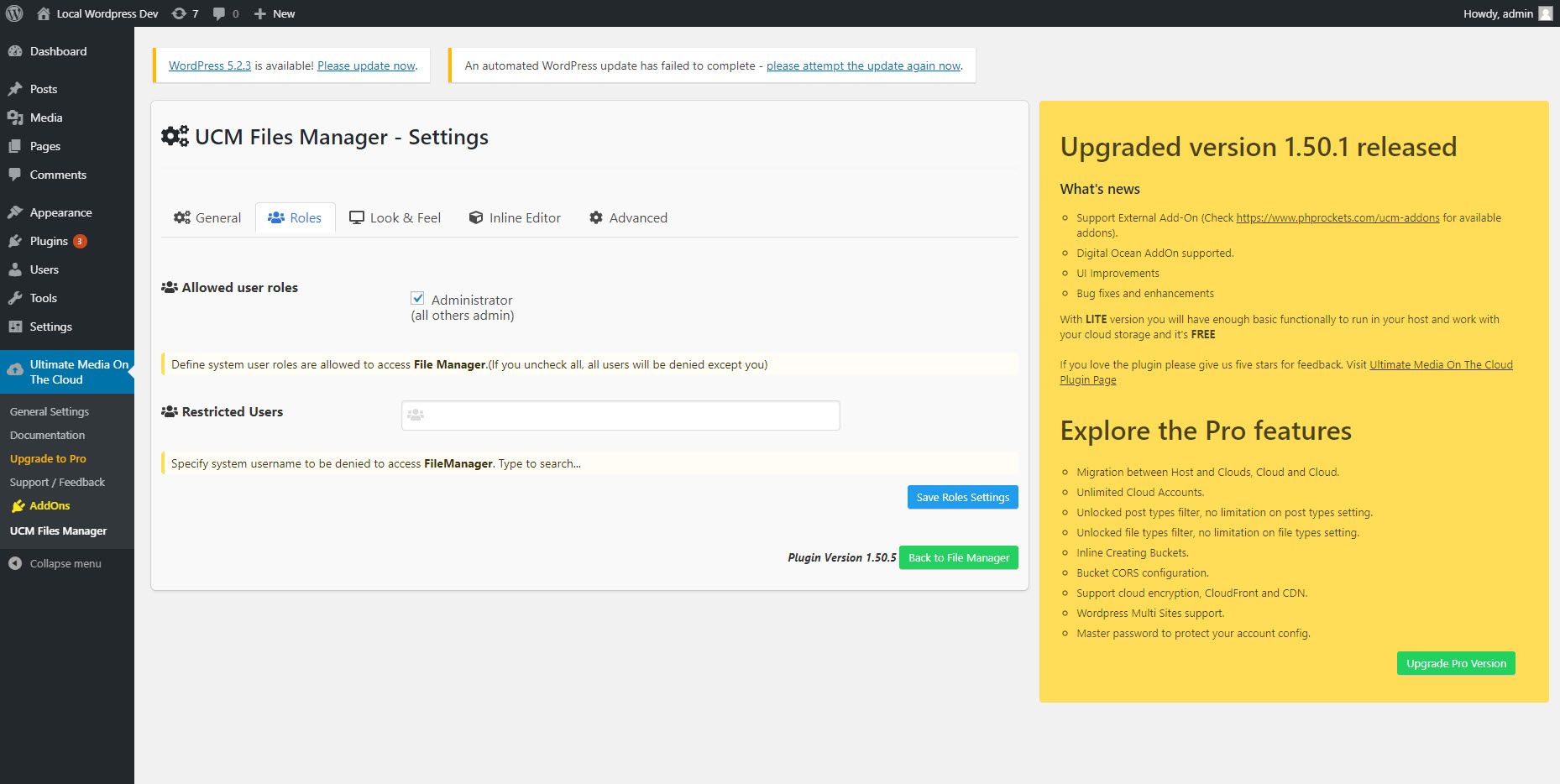Click the WordPress 5.2.3 link

(210, 65)
